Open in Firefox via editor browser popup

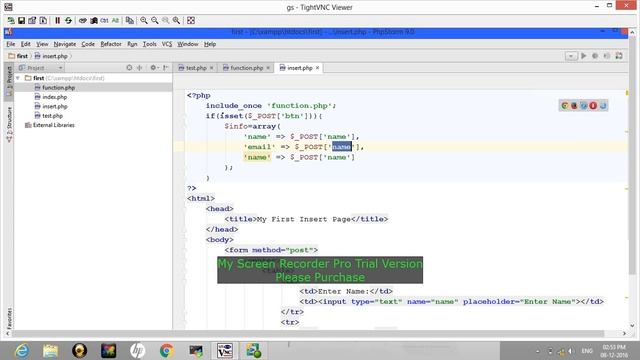tap(574, 106)
